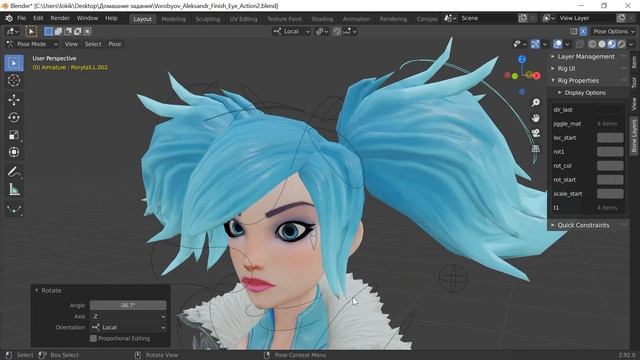Choose the Measure tool

(14, 189)
